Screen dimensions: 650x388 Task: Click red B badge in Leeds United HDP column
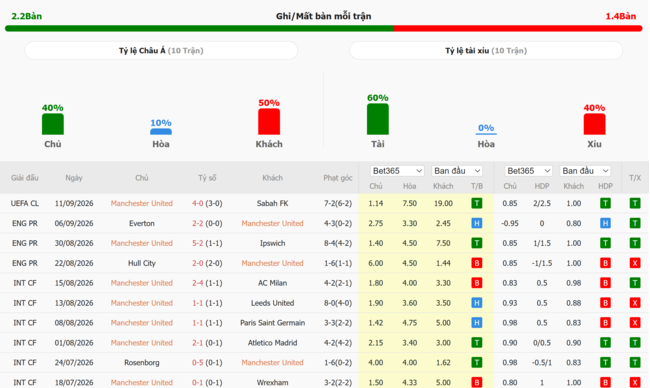click(x=605, y=303)
